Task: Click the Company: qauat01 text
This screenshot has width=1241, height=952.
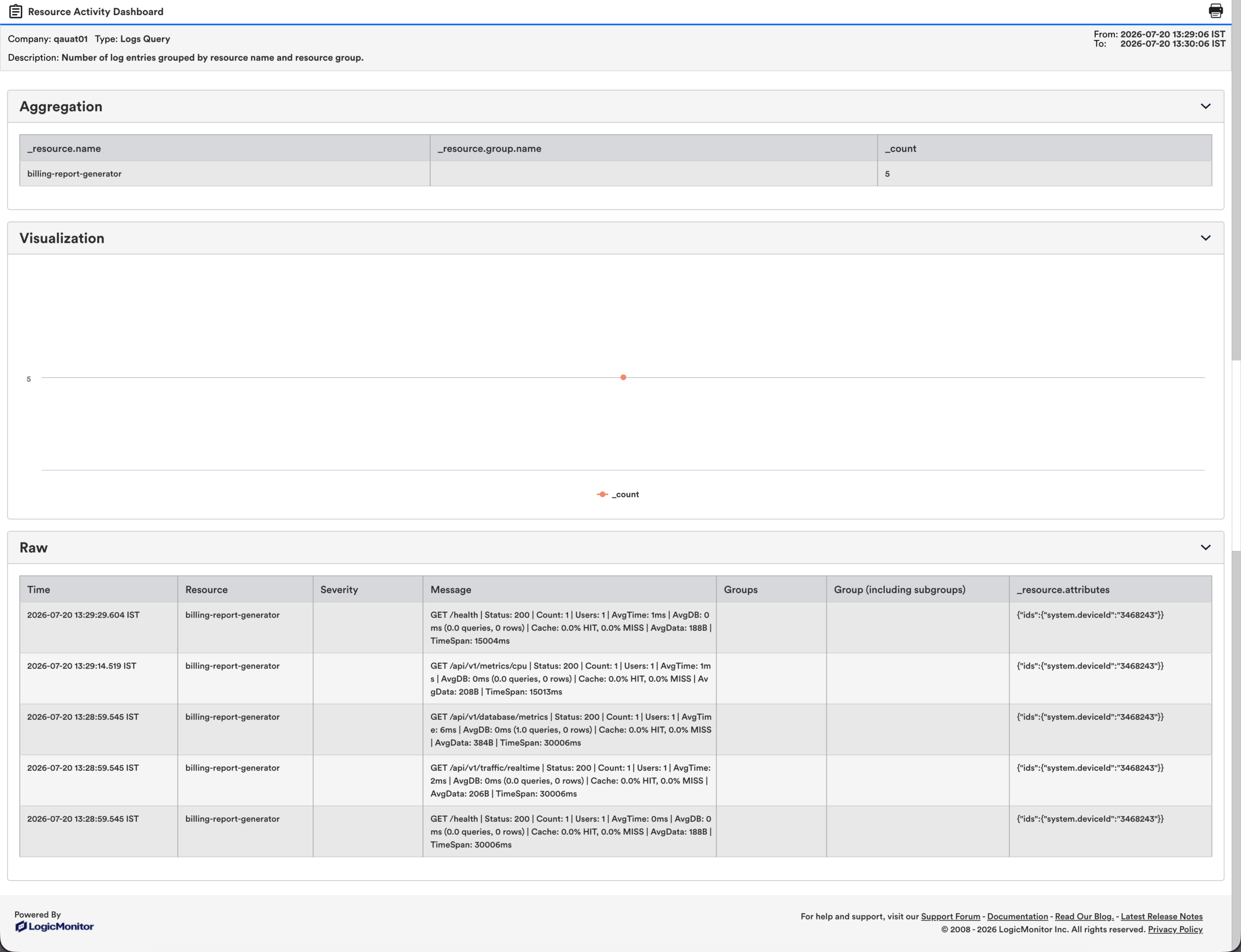Action: (x=48, y=39)
